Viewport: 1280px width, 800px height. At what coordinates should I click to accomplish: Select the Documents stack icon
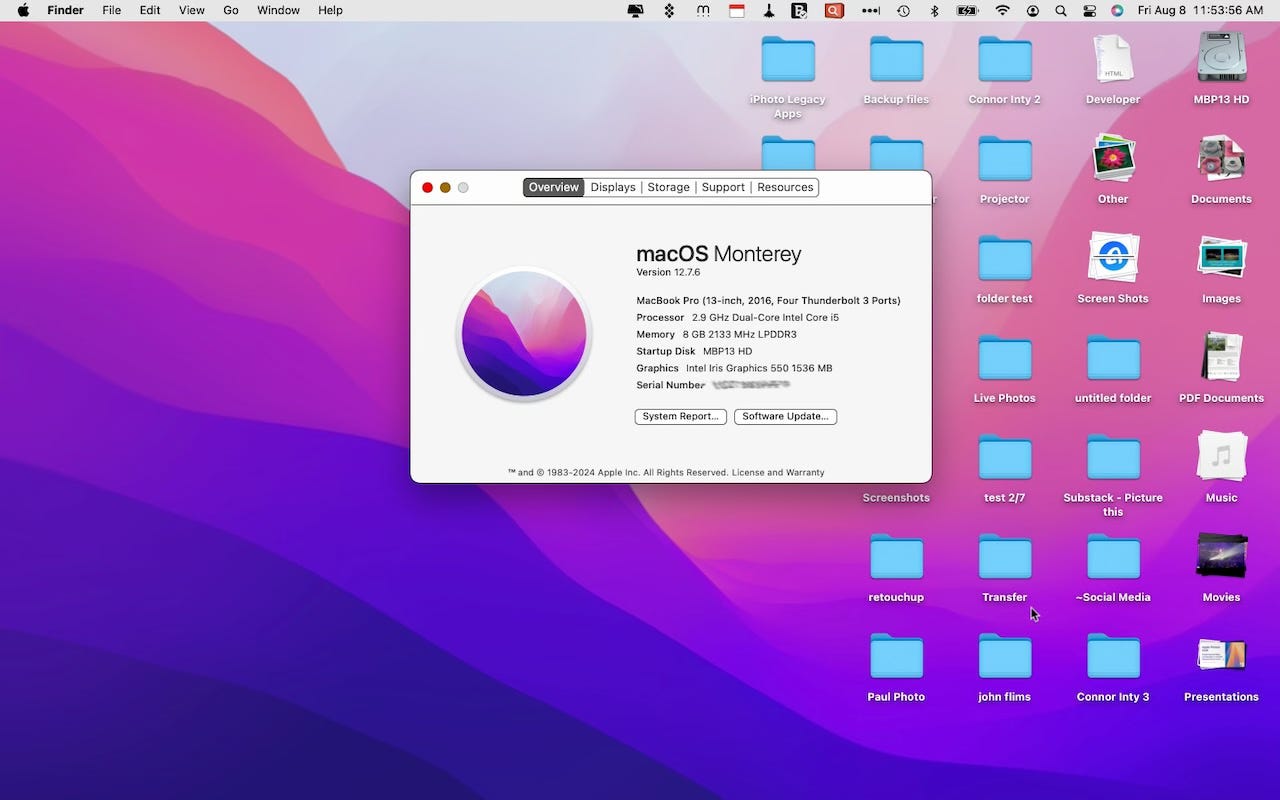[1222, 158]
